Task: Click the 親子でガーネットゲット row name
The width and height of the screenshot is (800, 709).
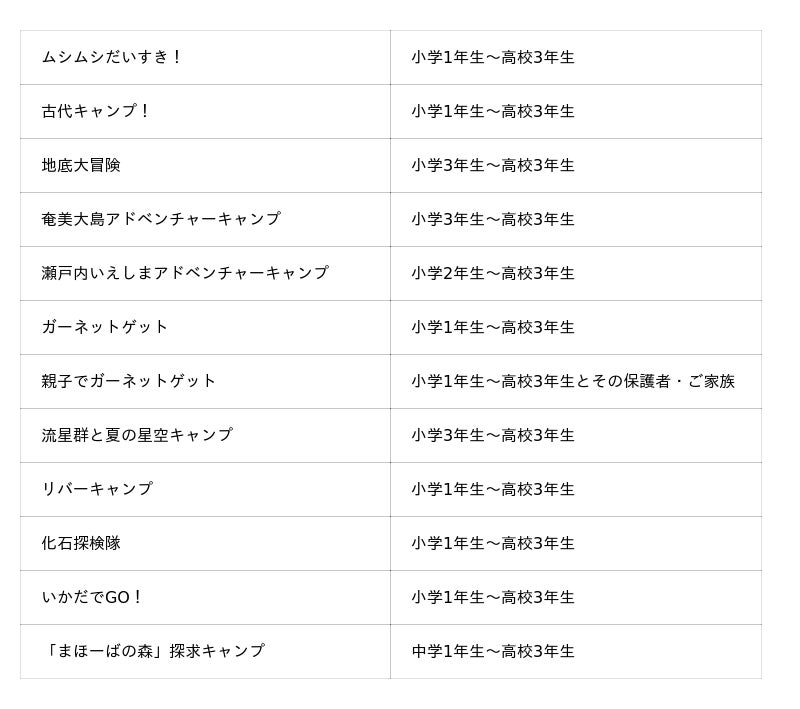Action: click(x=129, y=382)
